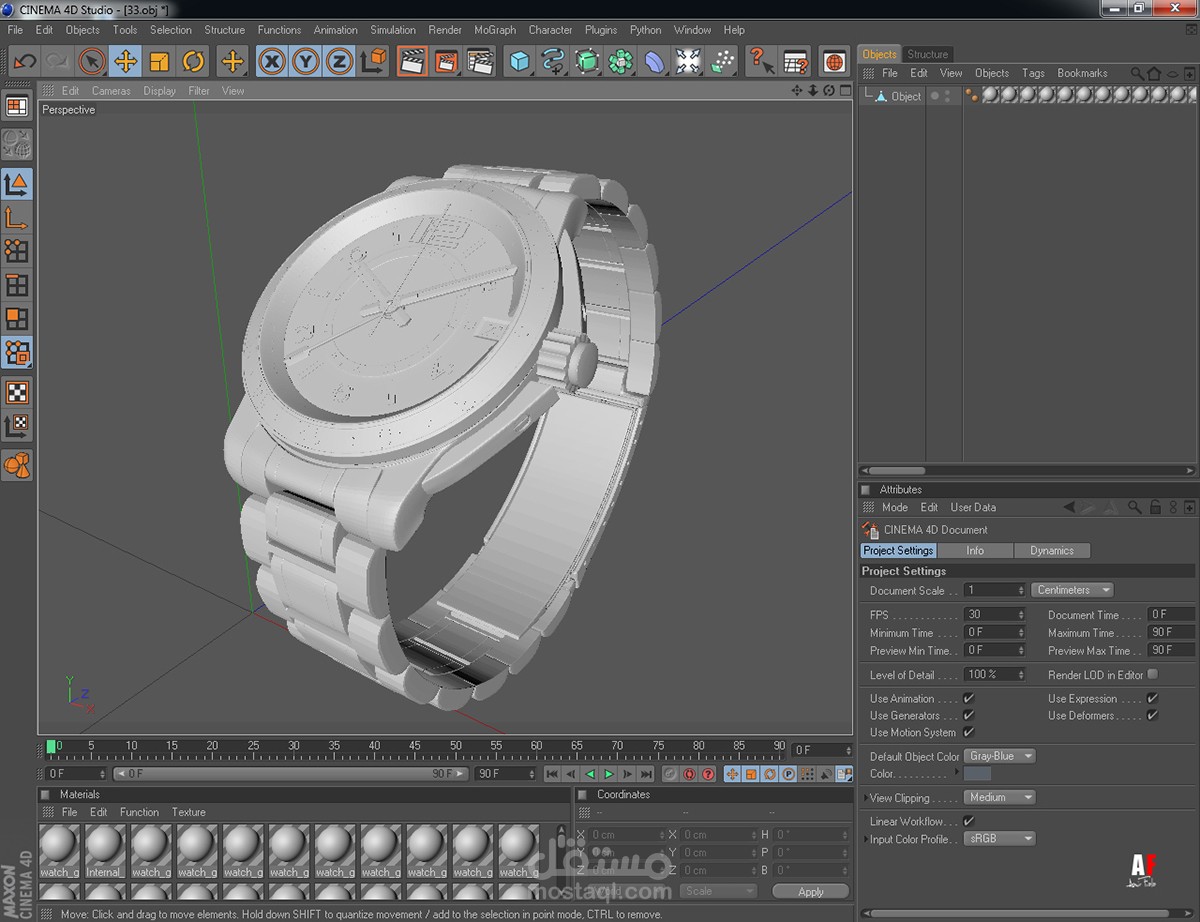Viewport: 1200px width, 922px height.
Task: Select the Rotate tool icon
Action: (193, 62)
